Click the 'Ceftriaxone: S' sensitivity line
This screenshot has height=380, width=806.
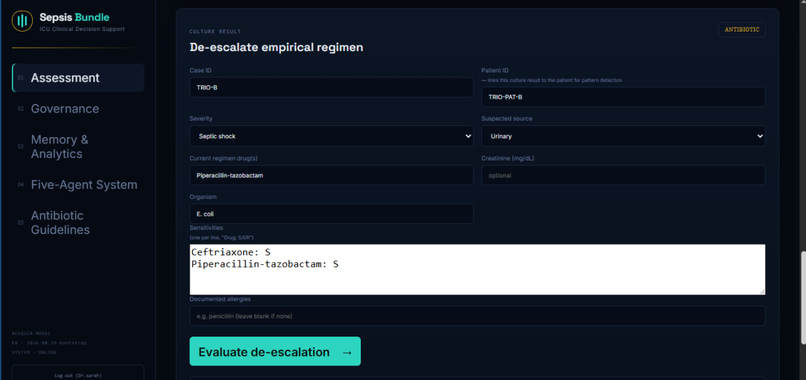(x=231, y=252)
